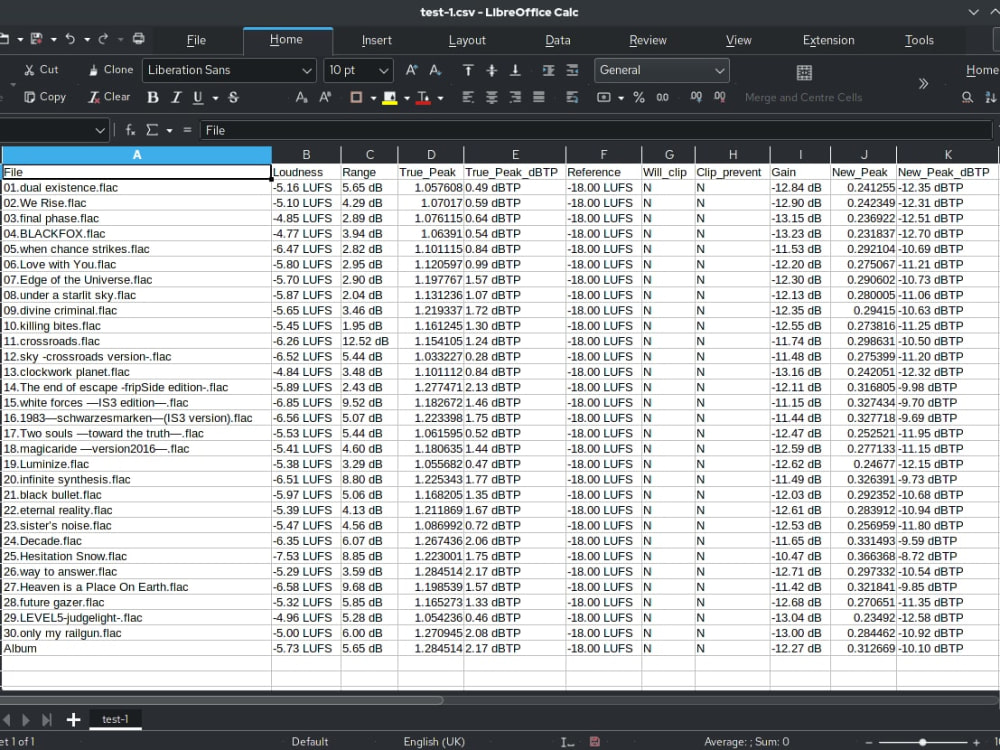Switch to the Data tab
This screenshot has width=1000, height=750.
[557, 40]
